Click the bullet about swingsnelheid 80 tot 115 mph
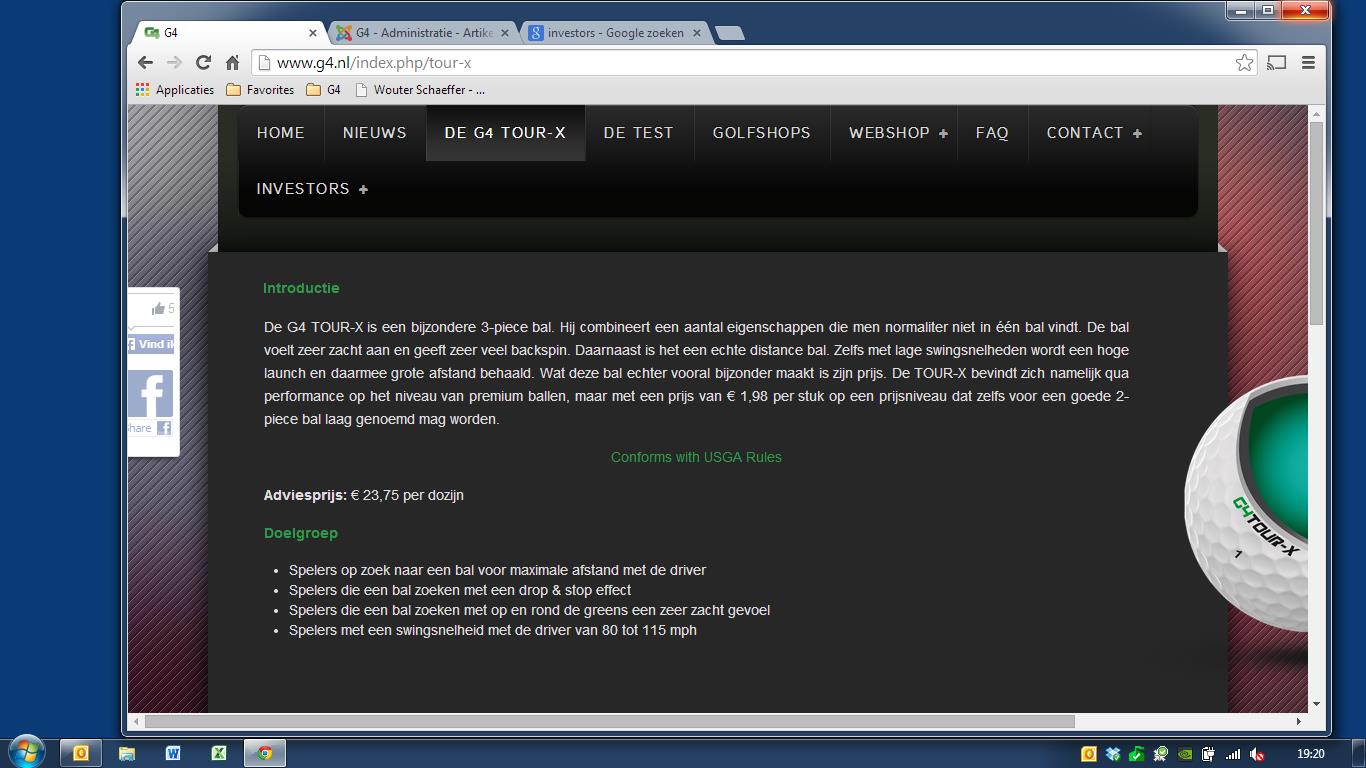Screen dimensions: 1366x768 493,630
